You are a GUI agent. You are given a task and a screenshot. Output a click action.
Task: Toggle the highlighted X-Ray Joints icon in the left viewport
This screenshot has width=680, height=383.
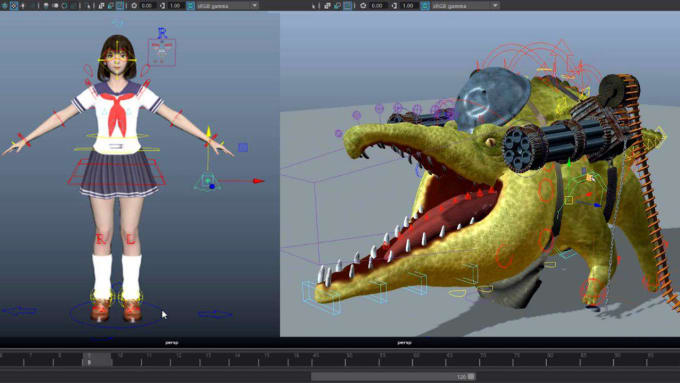click(119, 6)
